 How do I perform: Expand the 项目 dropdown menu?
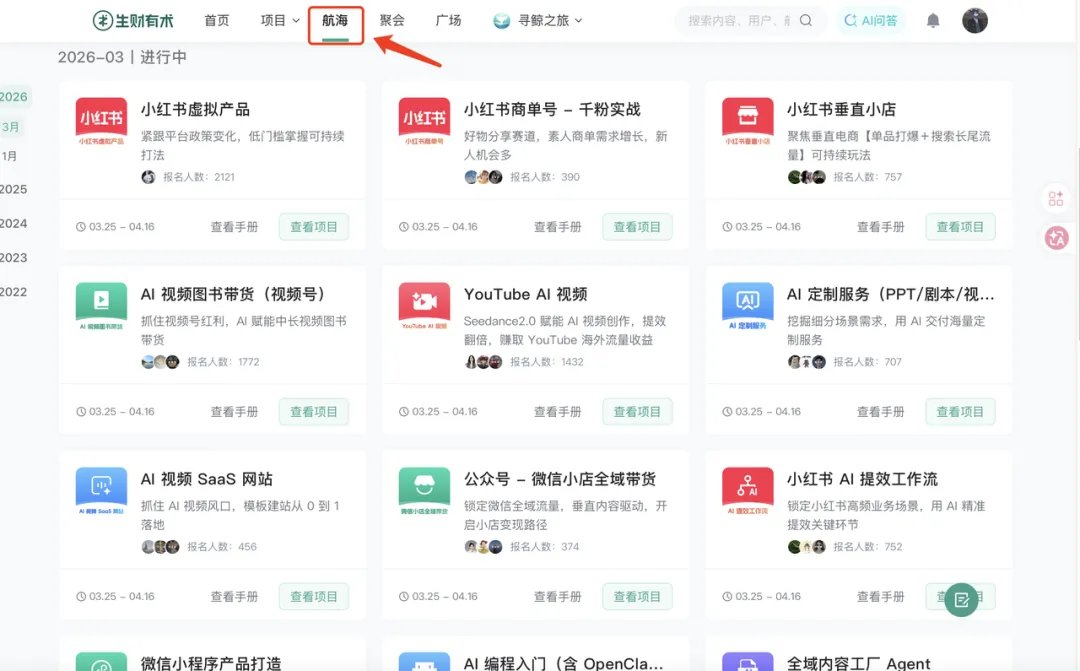pyautogui.click(x=280, y=21)
